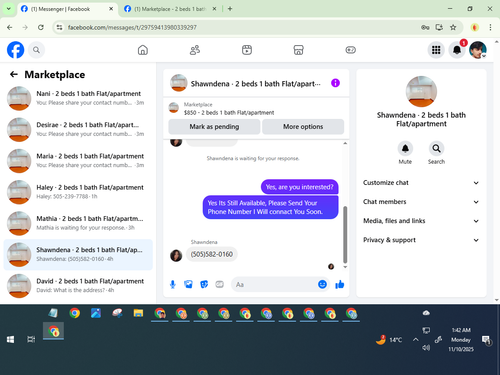500x375 pixels.
Task: Open Chrome tab search dropdown arrow
Action: [x=9, y=9]
